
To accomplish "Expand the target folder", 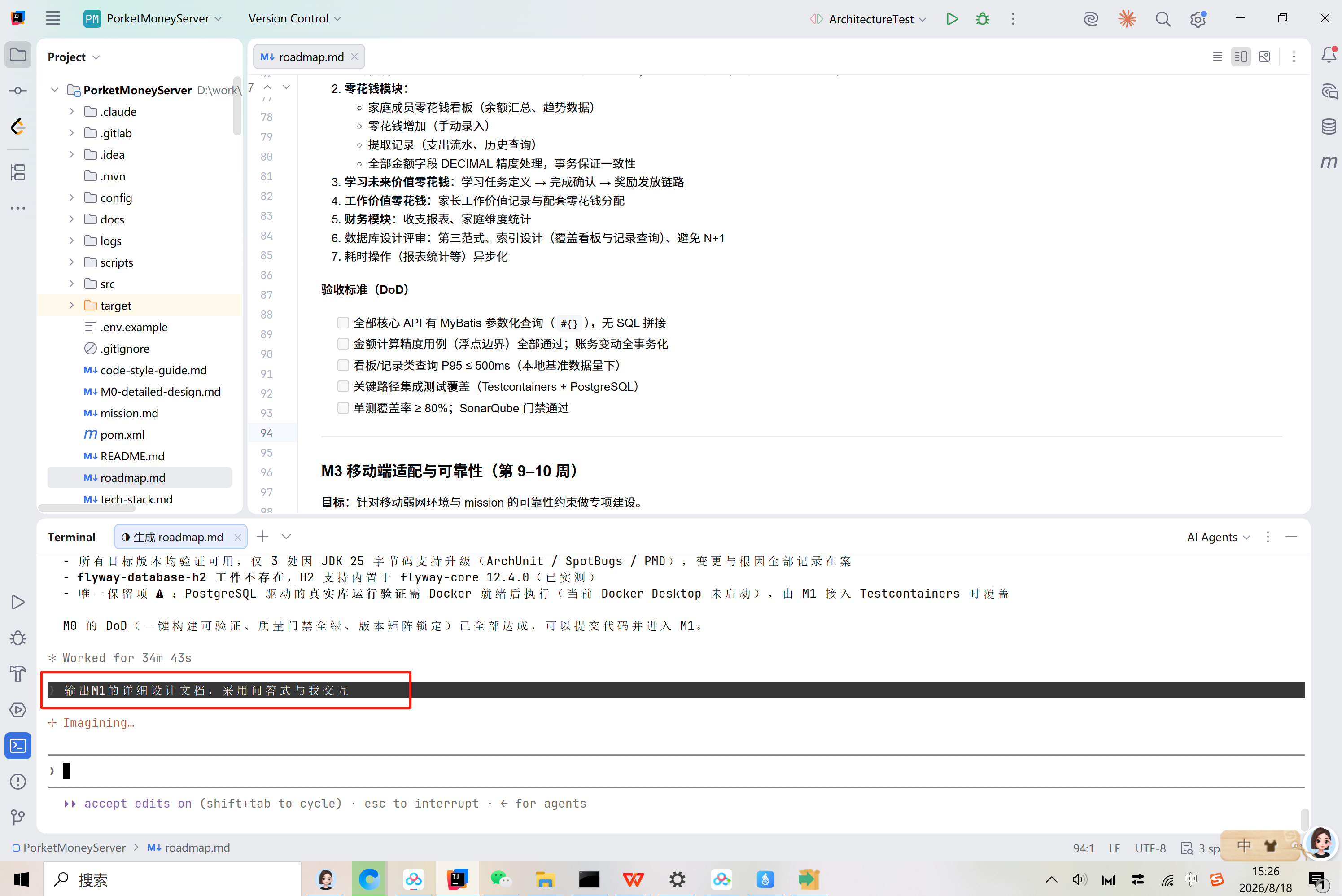I will 71,305.
